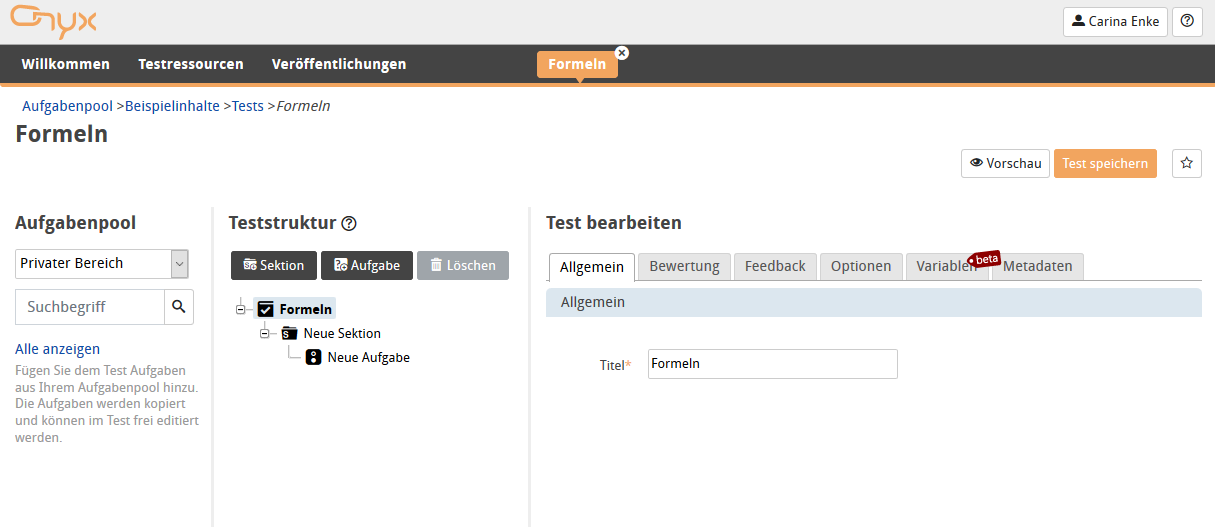1215x527 pixels.
Task: Click the Allgemein section header bar
Action: pos(873,302)
